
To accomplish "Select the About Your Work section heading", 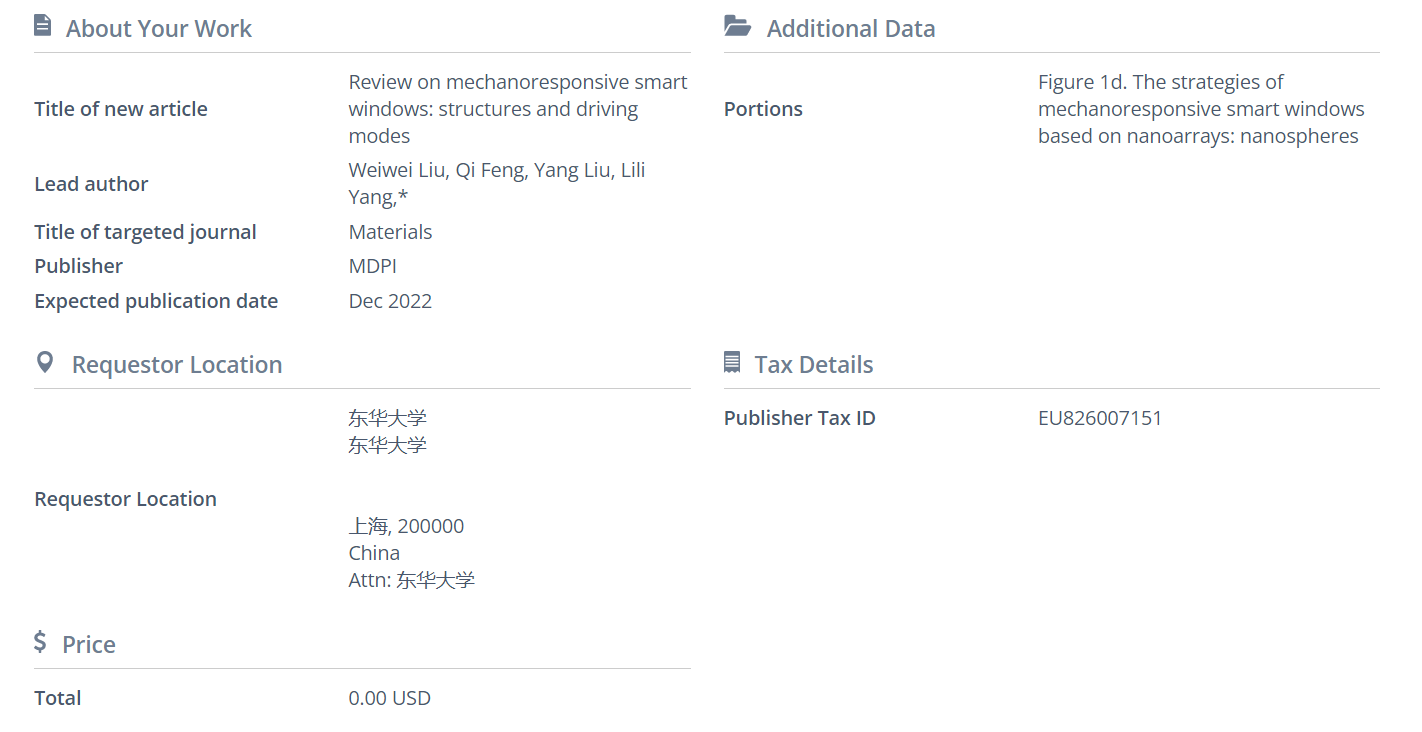I will pyautogui.click(x=159, y=29).
